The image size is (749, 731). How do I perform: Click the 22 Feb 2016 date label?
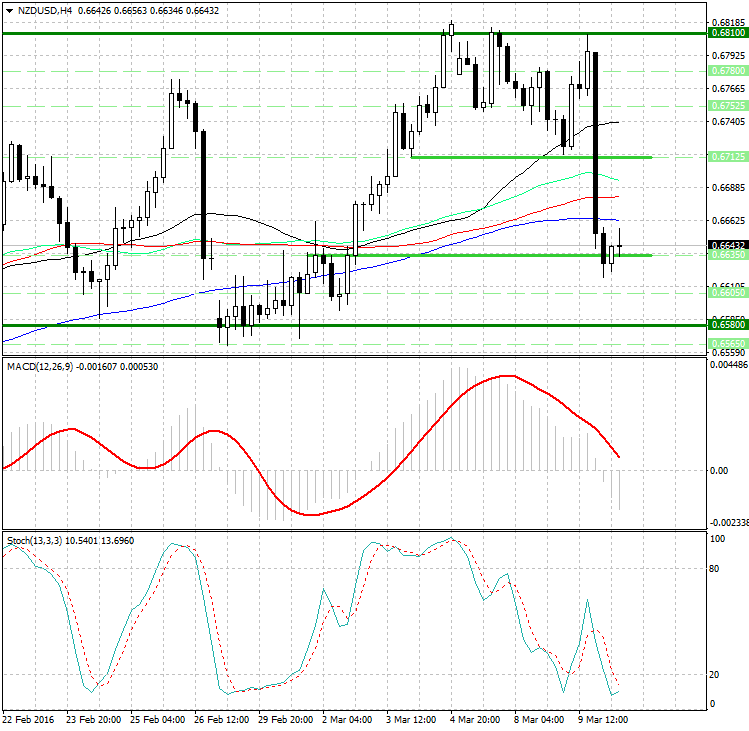[x=28, y=719]
